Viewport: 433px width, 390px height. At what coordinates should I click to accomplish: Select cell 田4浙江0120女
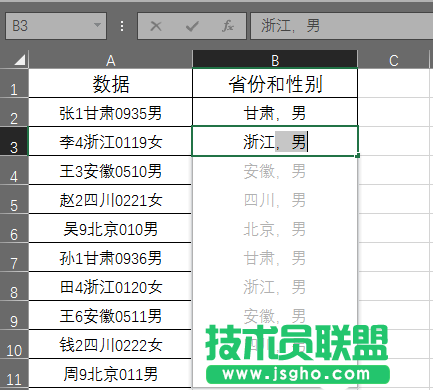pos(110,286)
